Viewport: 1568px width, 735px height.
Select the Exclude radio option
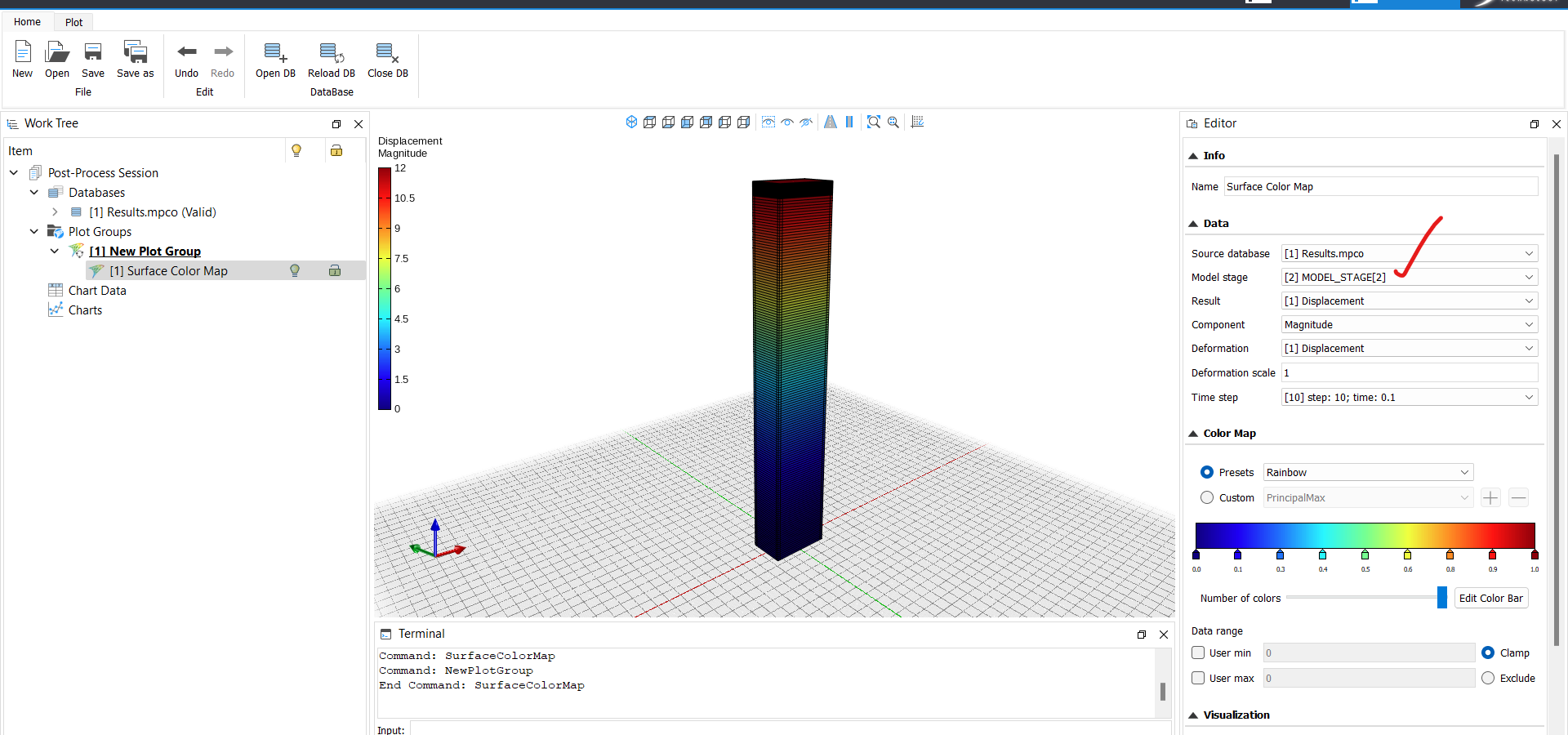pos(1488,678)
